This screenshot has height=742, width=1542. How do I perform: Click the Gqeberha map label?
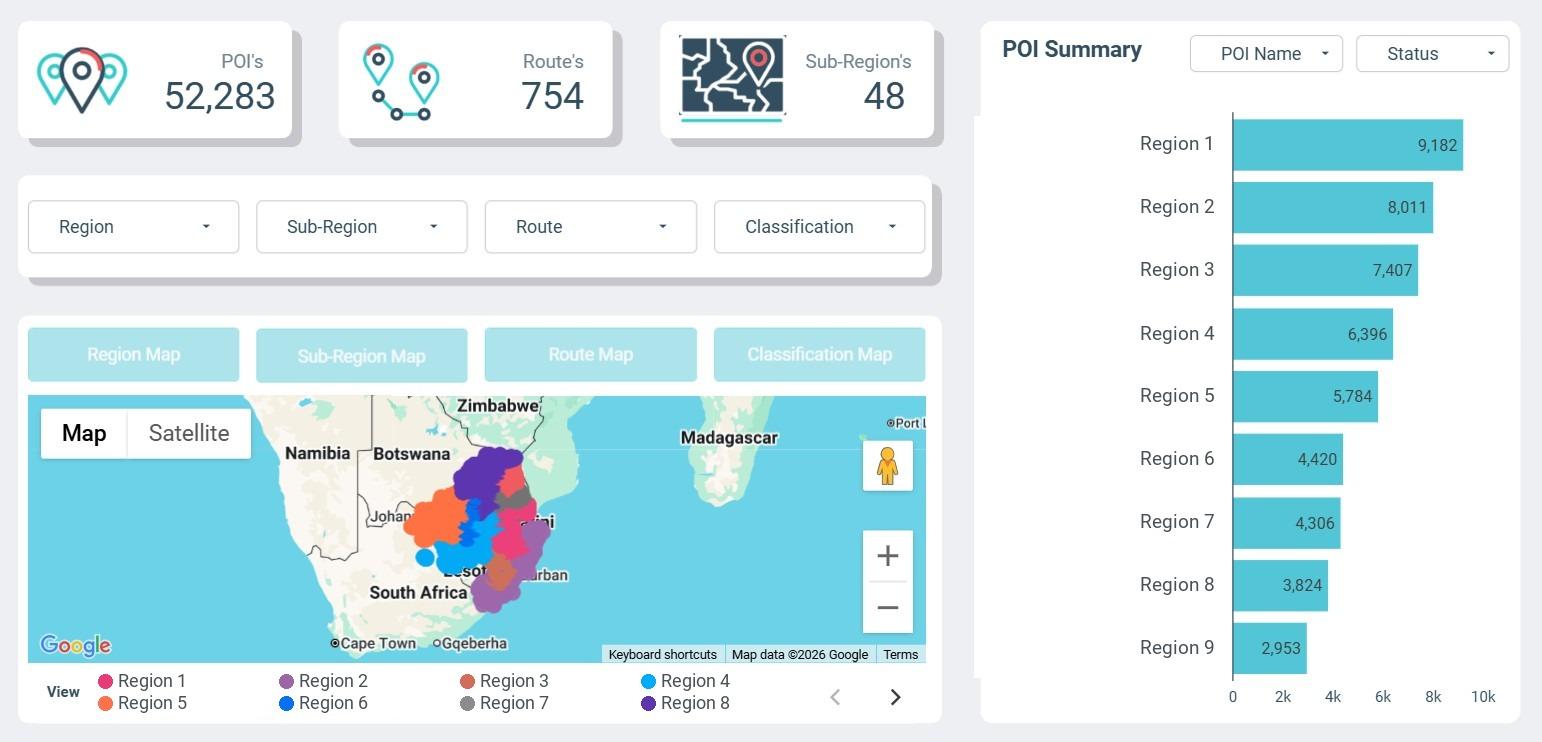(x=474, y=644)
